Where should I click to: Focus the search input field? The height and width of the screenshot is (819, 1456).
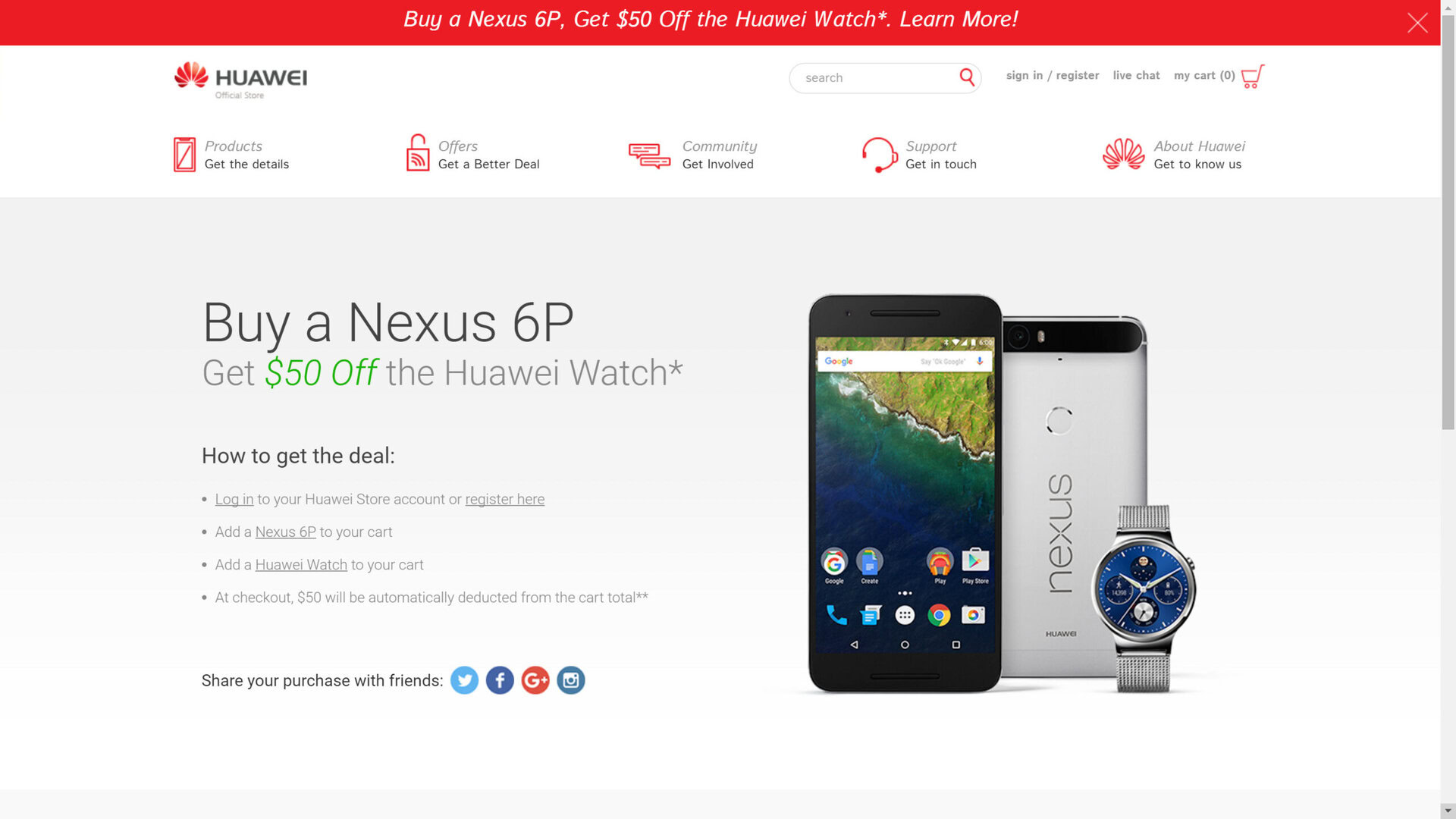pos(876,77)
